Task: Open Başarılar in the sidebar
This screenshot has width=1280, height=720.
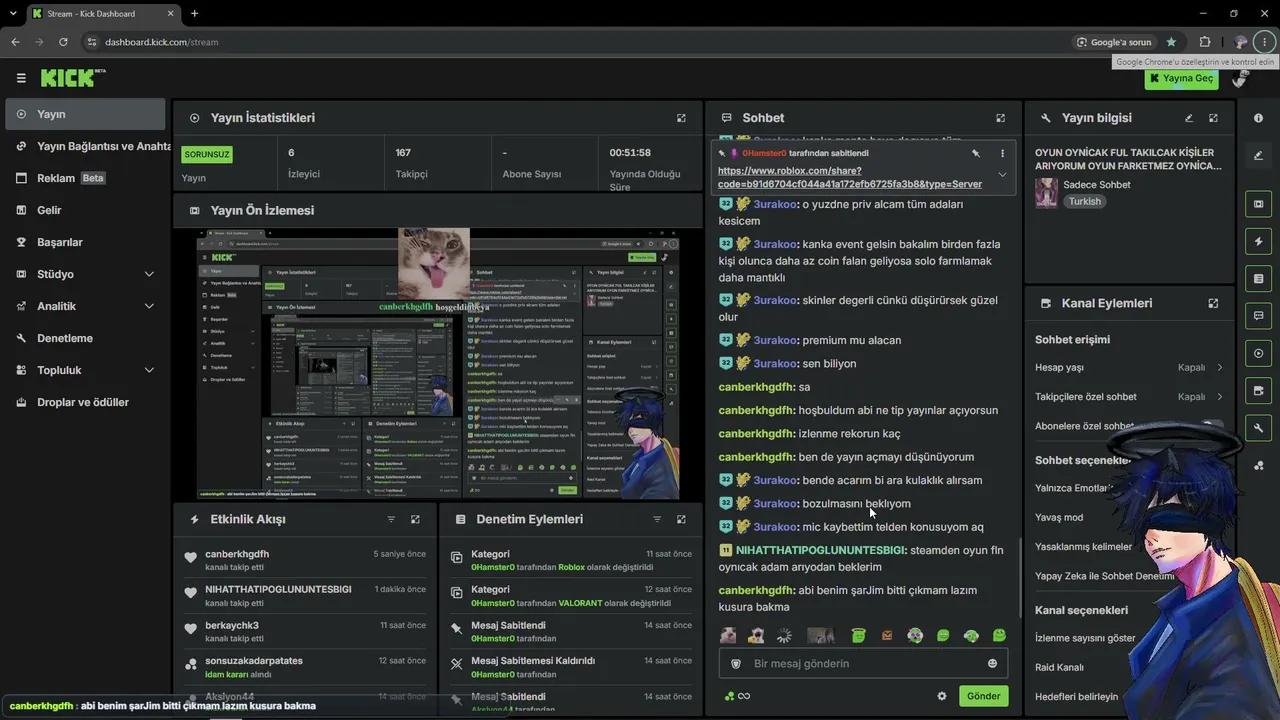Action: (x=85, y=242)
